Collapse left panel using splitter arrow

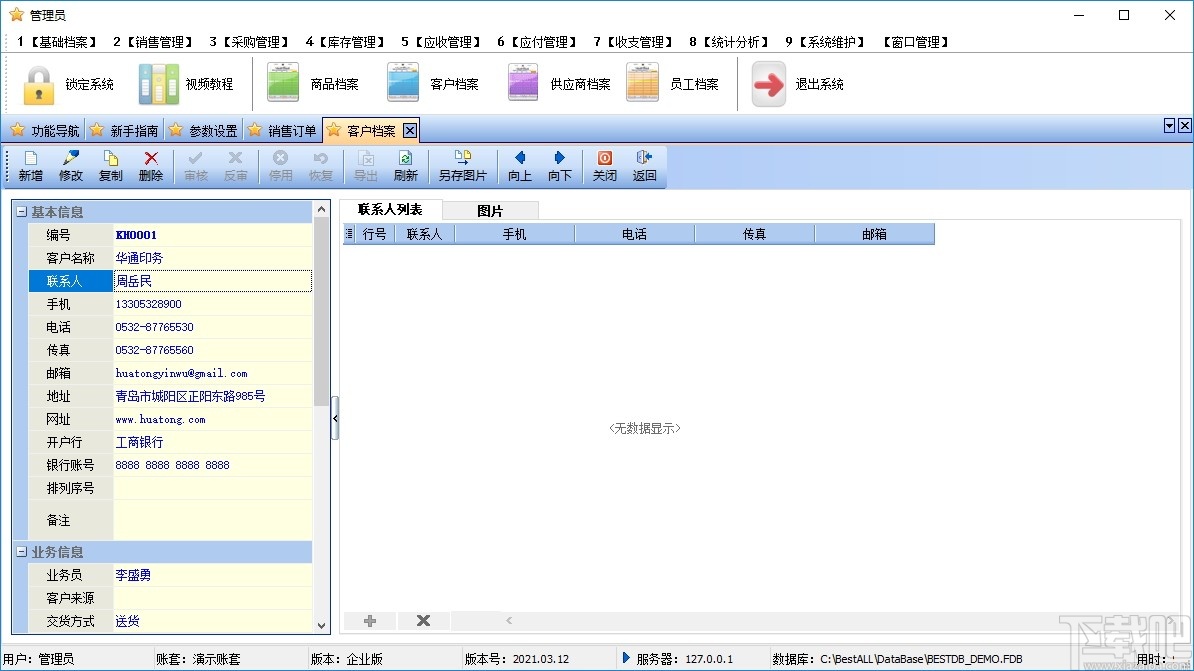click(335, 418)
